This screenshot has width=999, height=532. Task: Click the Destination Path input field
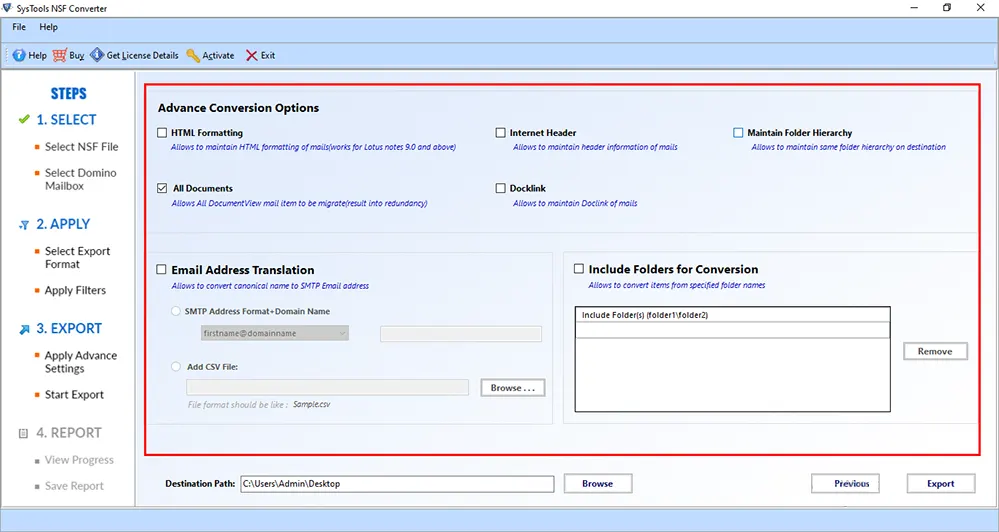click(397, 484)
